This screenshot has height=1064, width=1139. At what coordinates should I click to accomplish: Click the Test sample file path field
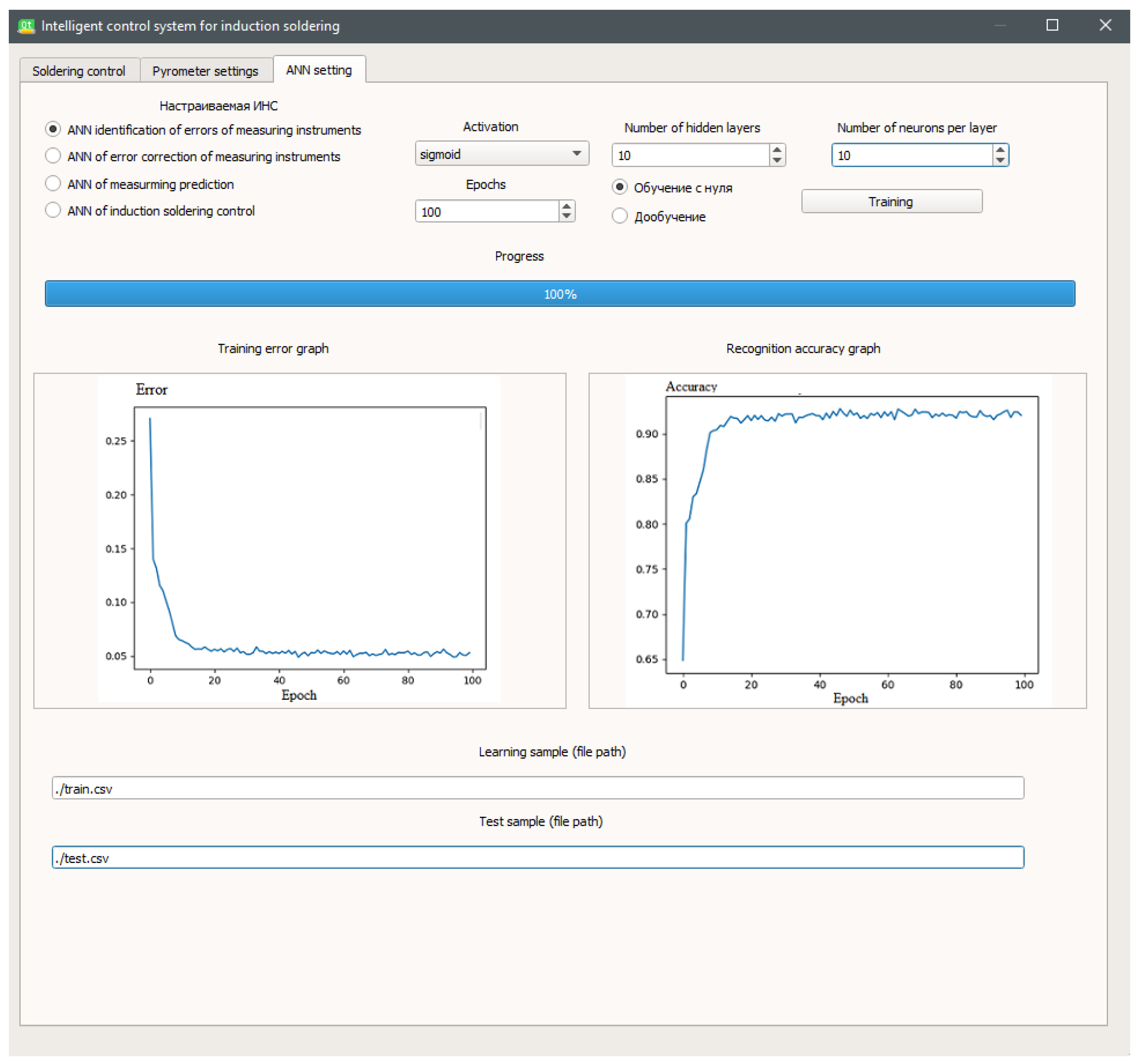537,858
